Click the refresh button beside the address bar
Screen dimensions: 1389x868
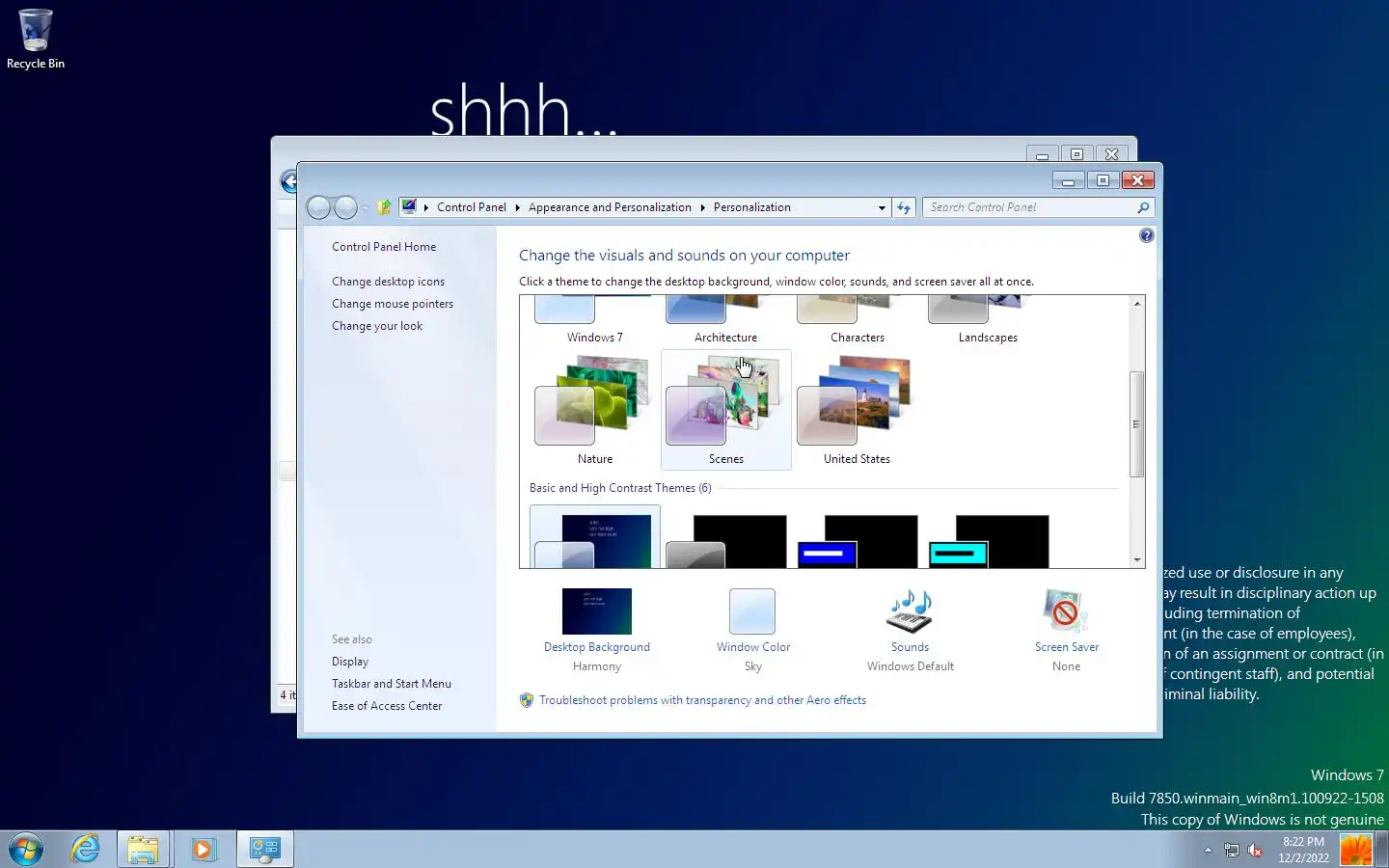[x=904, y=207]
